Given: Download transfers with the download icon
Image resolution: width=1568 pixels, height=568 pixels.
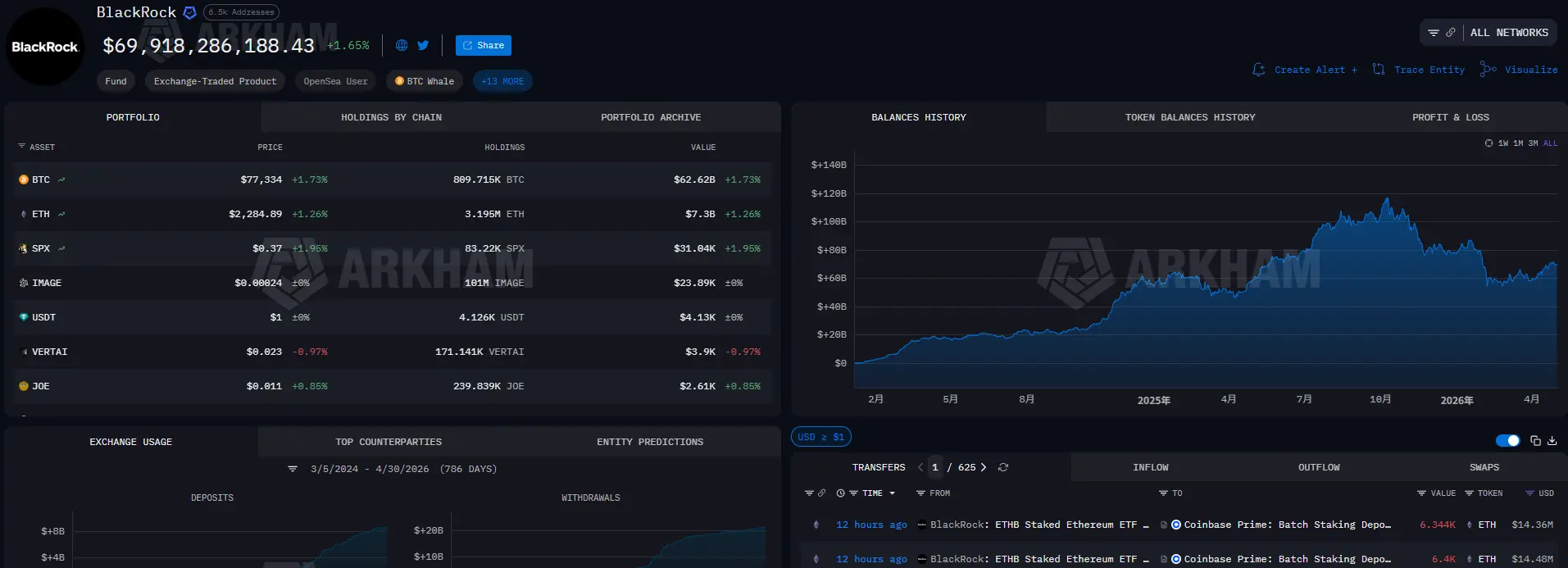Looking at the screenshot, I should tap(1552, 441).
